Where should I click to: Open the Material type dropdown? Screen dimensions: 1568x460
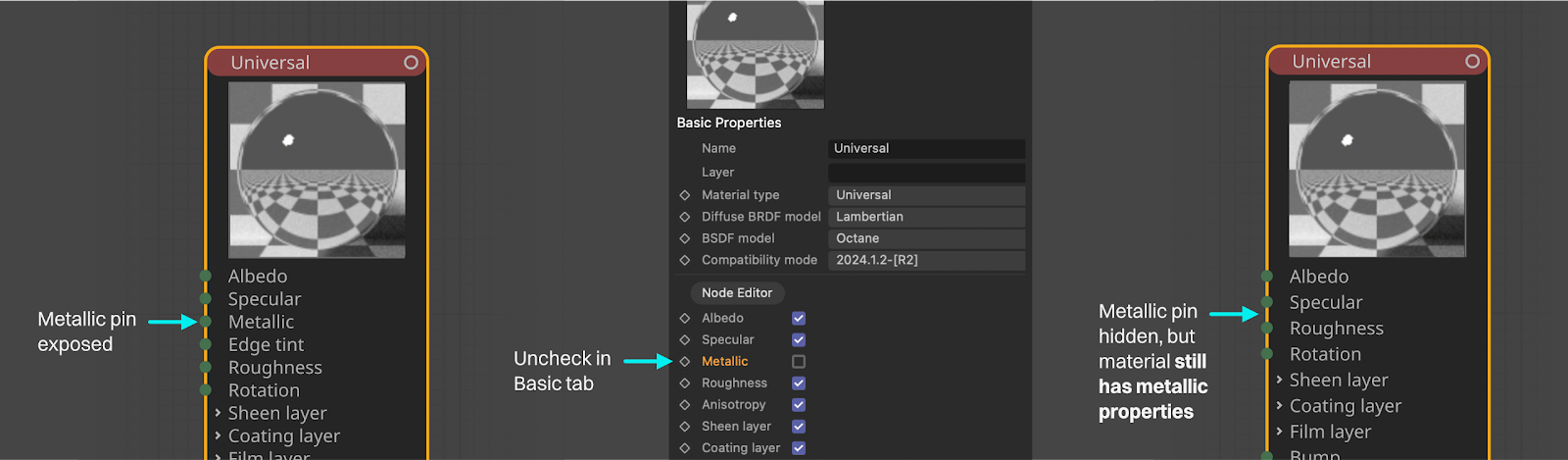click(926, 195)
